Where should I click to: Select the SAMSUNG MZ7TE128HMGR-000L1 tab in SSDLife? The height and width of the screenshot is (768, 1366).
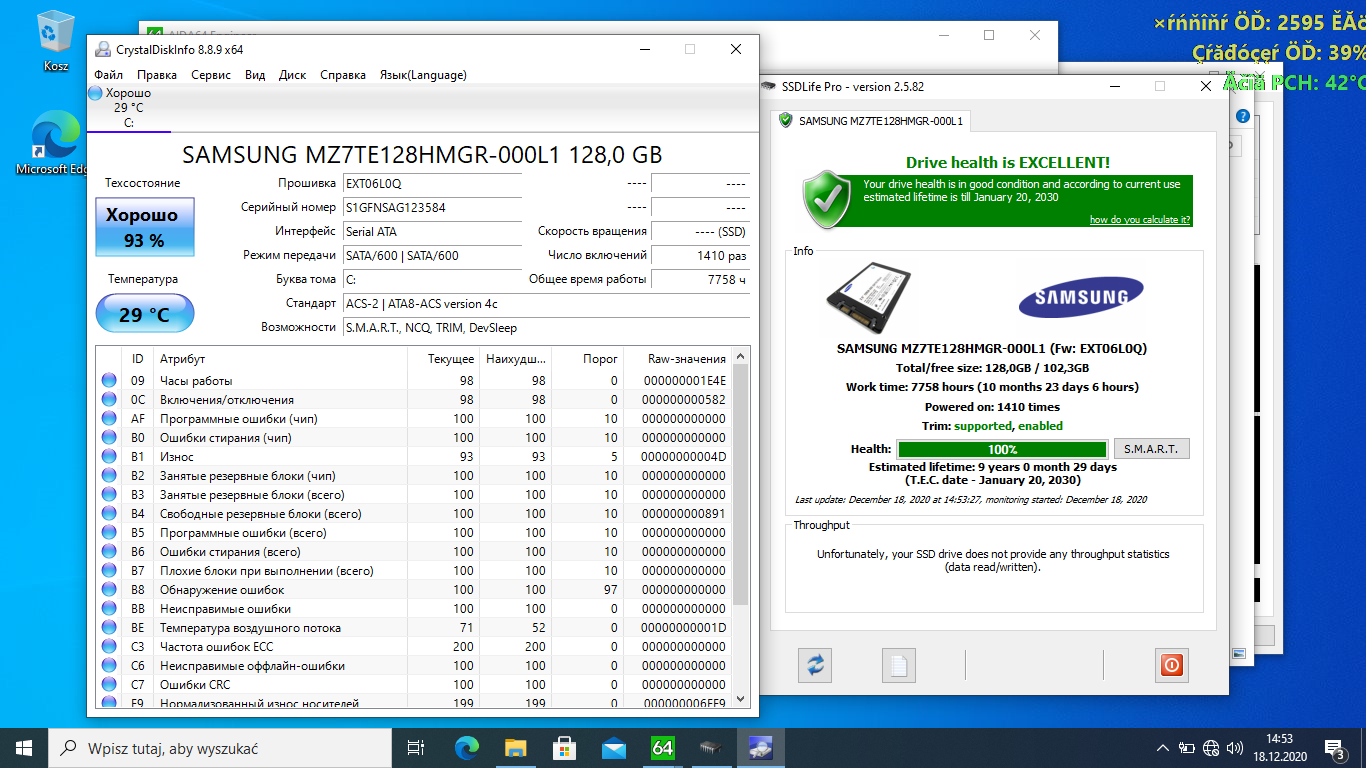tap(870, 121)
